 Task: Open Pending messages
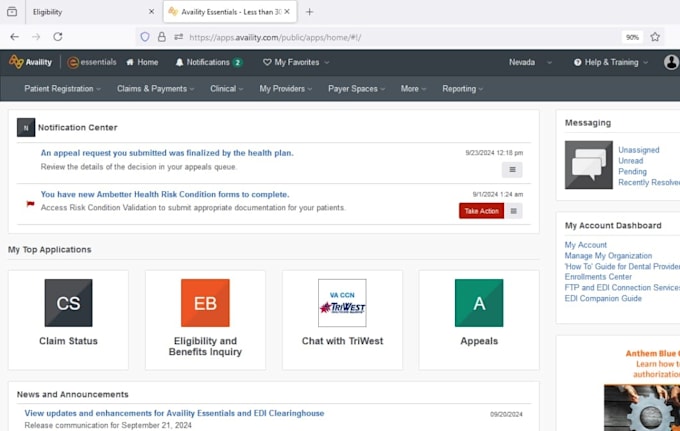pyautogui.click(x=632, y=171)
